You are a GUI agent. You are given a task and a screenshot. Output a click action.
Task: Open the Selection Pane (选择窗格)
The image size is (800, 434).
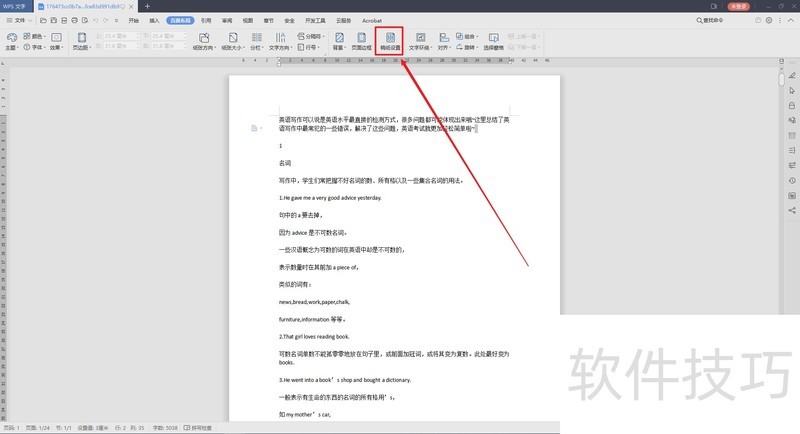pyautogui.click(x=493, y=41)
